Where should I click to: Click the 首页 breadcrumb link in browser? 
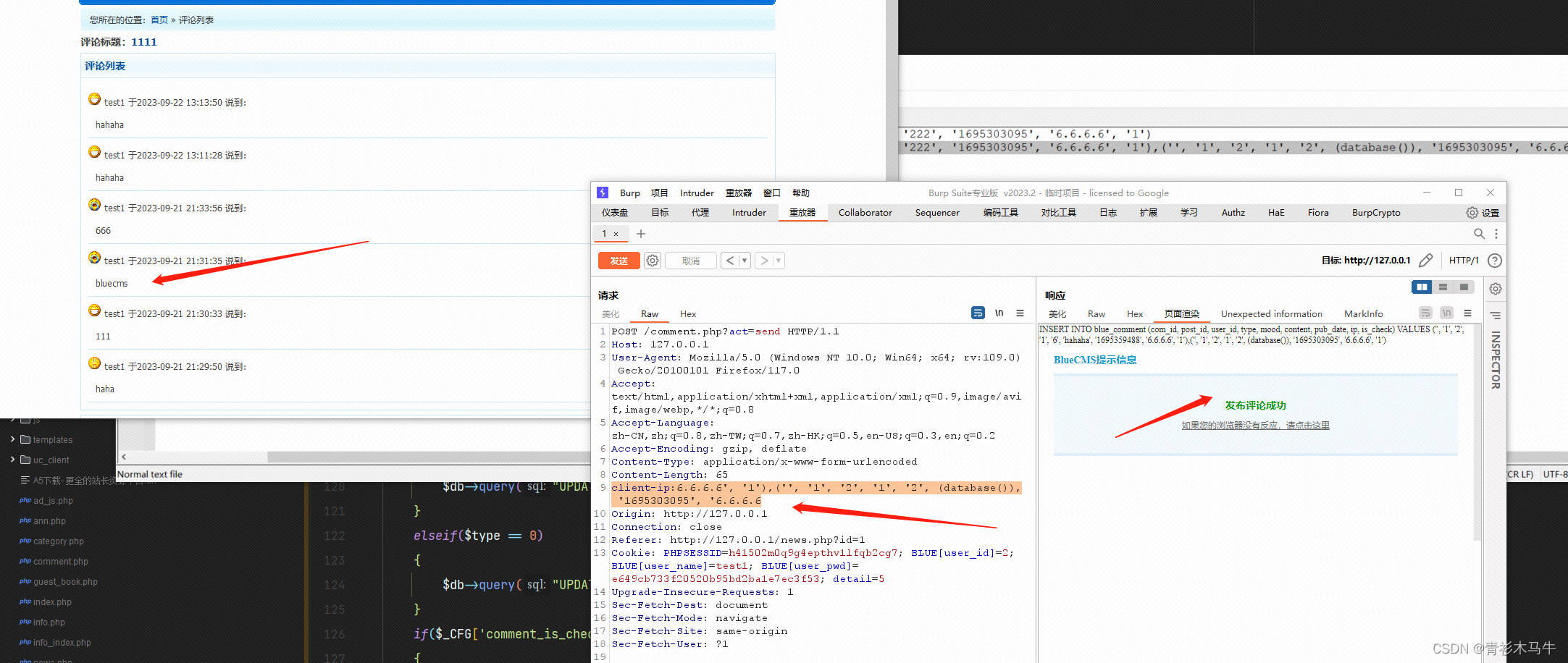click(159, 20)
